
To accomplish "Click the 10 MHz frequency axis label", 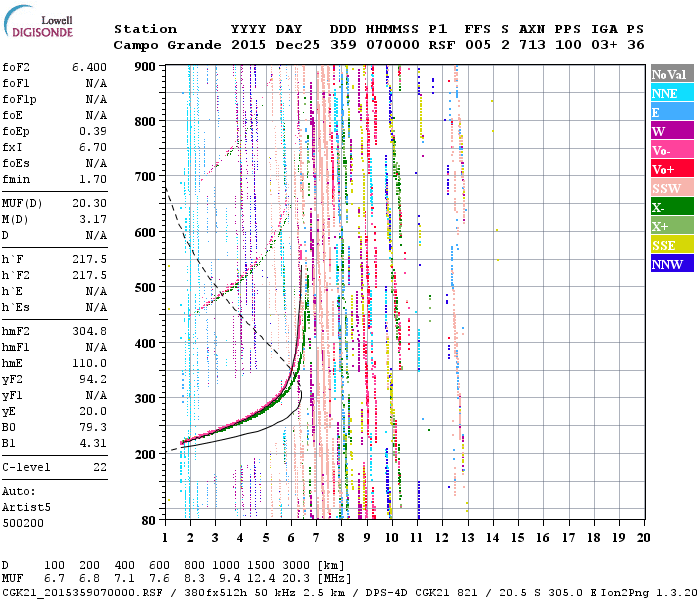I will 392,538.
